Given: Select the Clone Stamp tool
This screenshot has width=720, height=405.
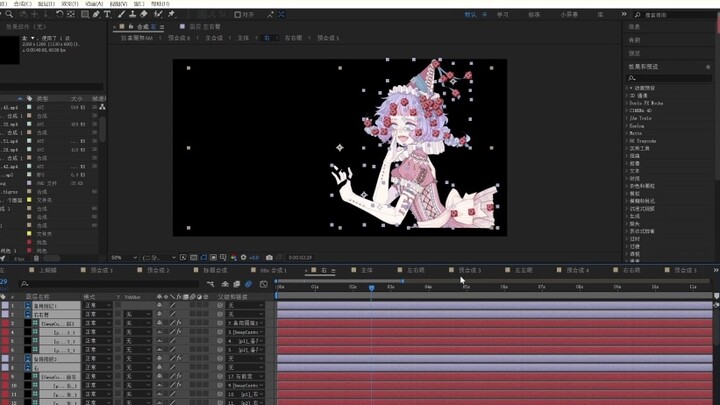Looking at the screenshot, I should click(133, 14).
